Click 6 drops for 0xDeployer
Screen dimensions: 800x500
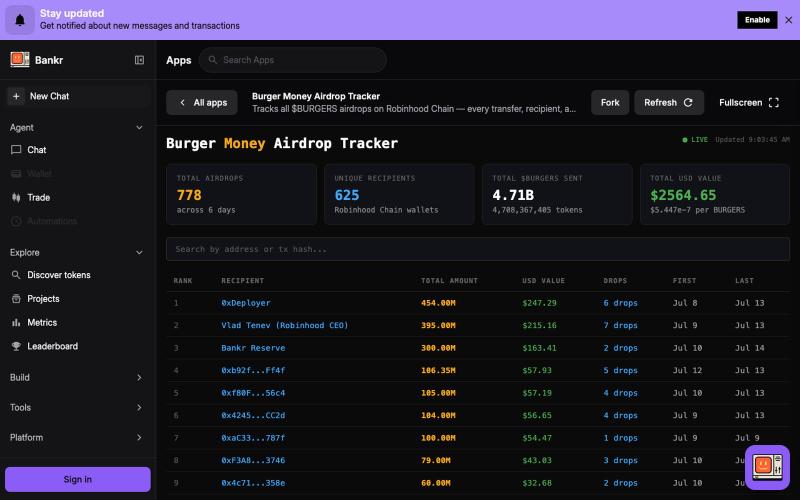[x=620, y=303]
